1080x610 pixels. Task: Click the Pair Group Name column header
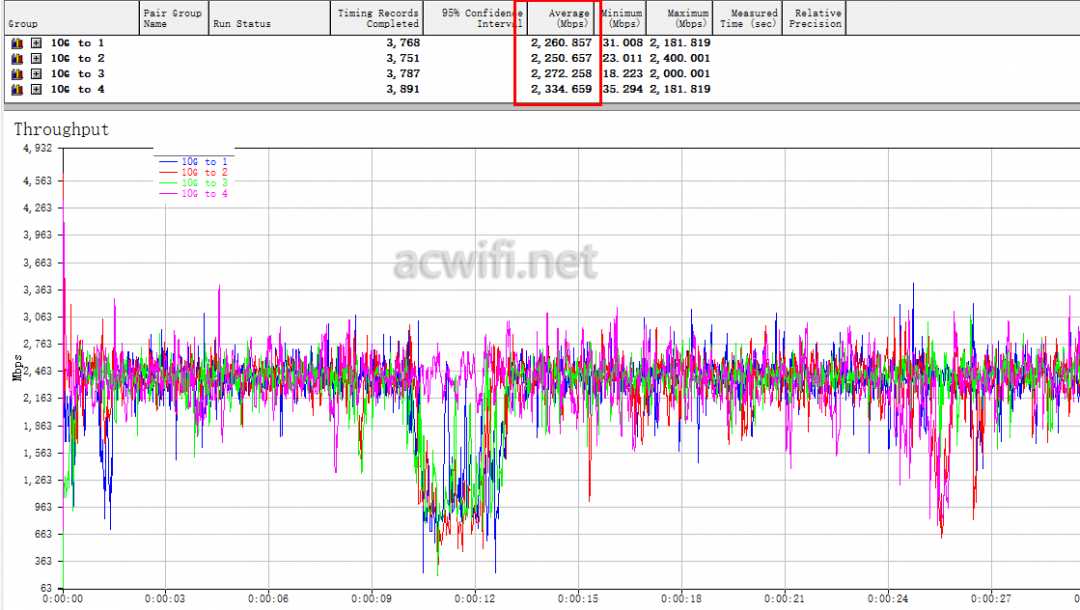coord(173,18)
